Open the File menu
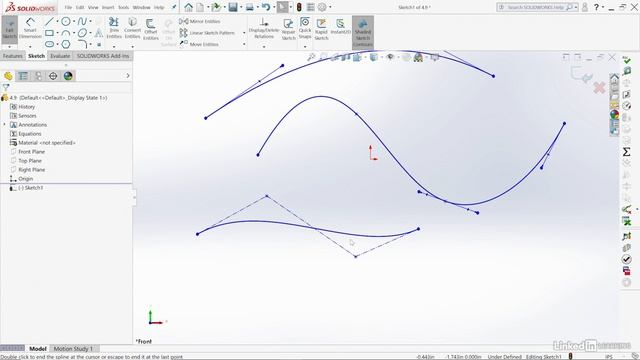640x360 pixels. 68,7
